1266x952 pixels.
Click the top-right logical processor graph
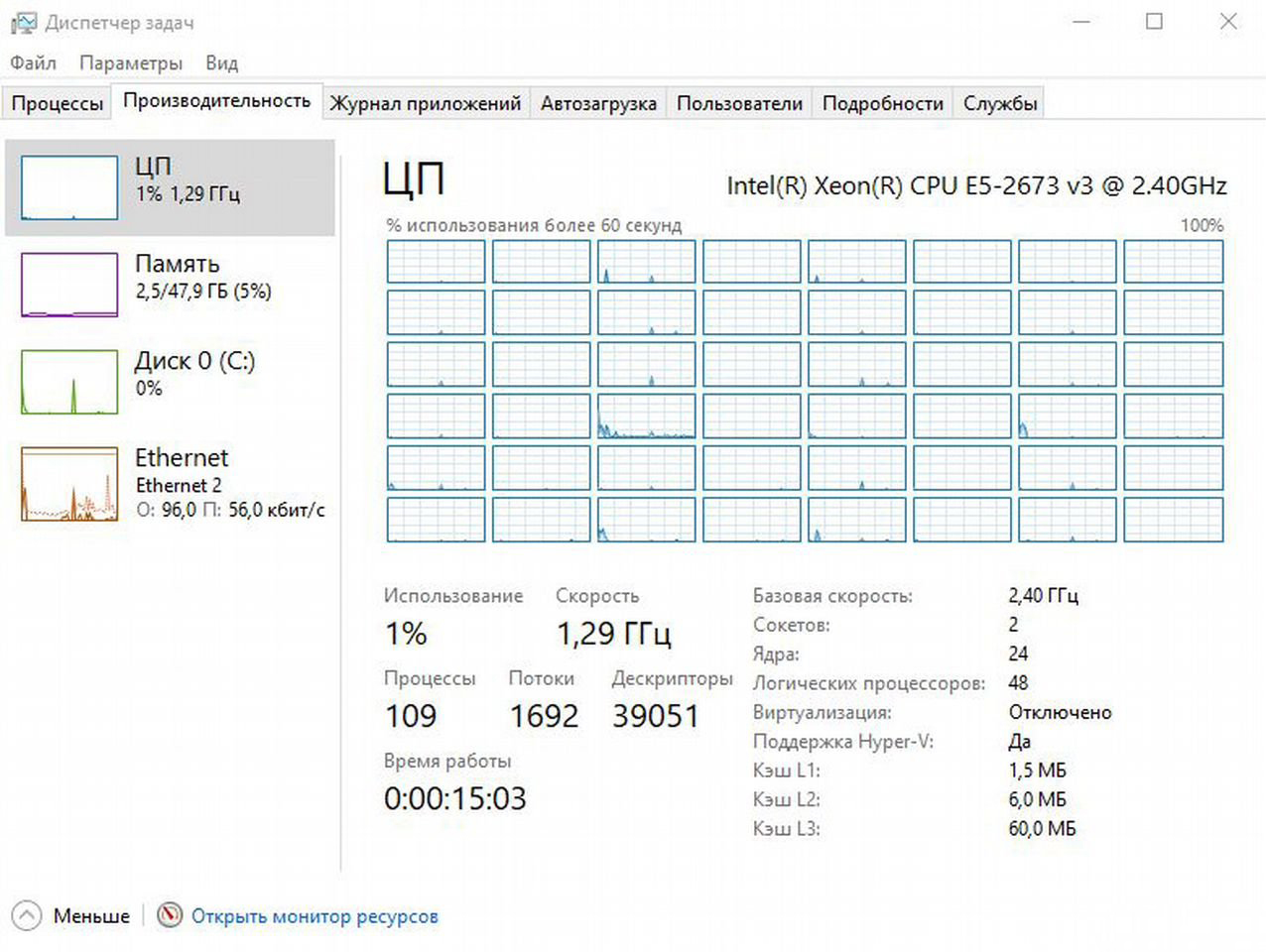[x=1174, y=262]
